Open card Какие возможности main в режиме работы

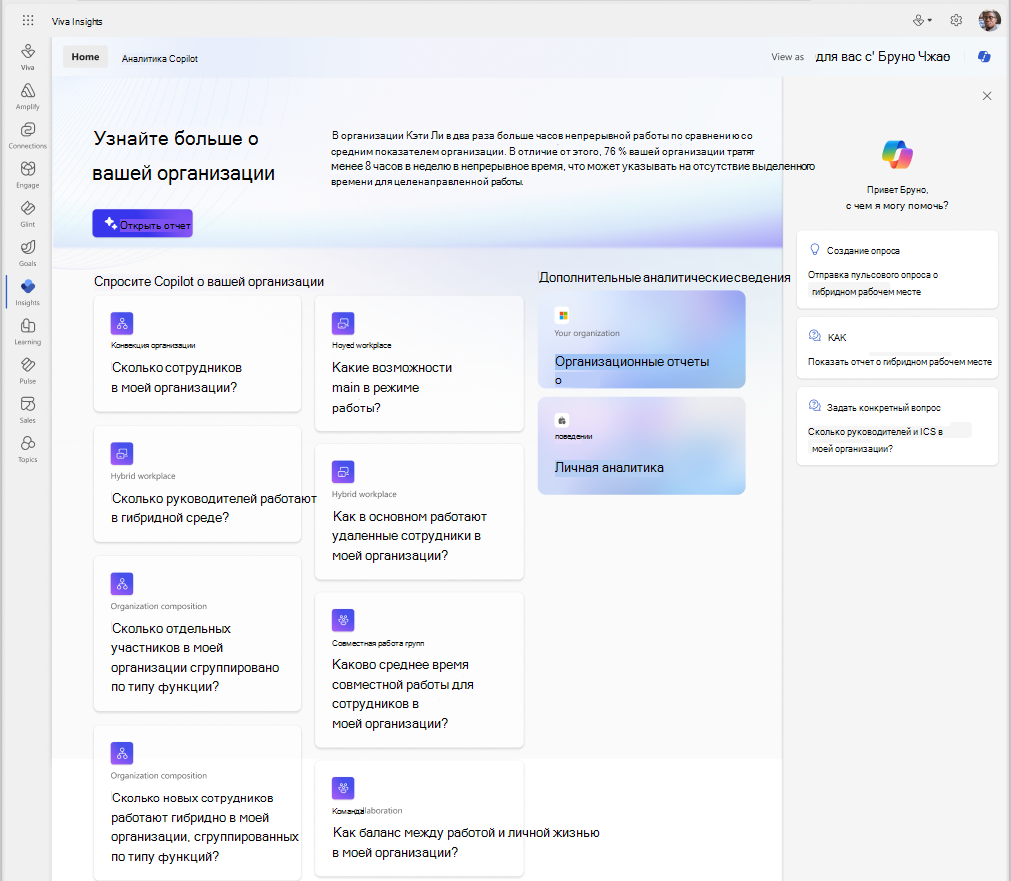pos(419,363)
